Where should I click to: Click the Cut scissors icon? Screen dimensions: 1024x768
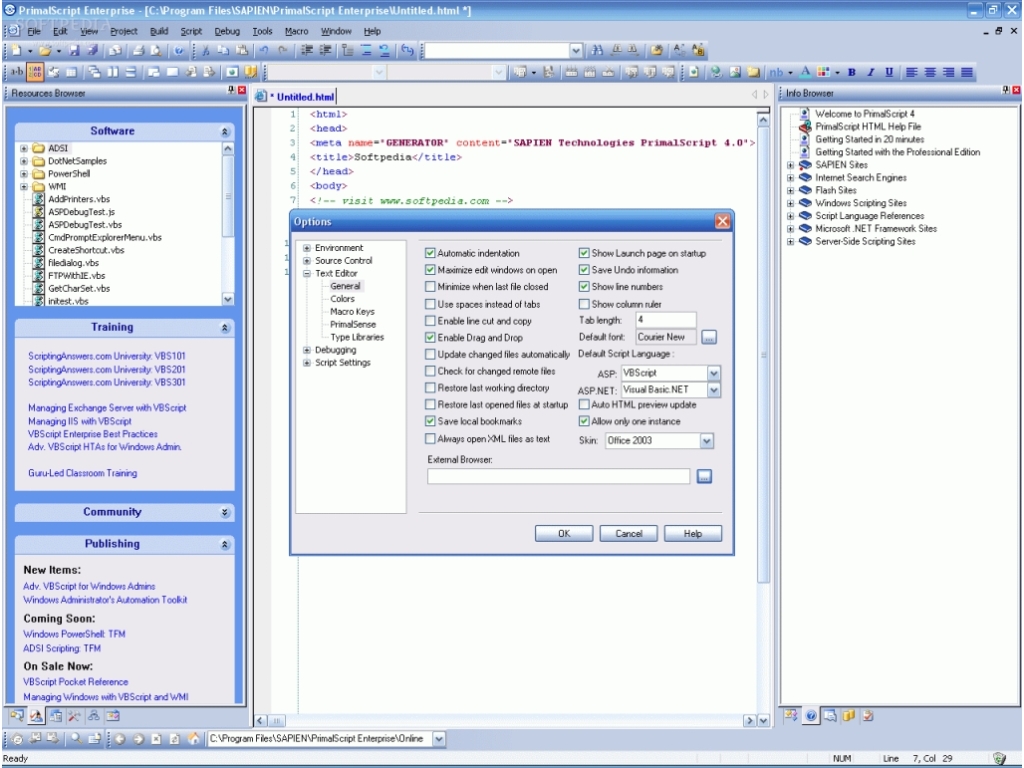205,50
